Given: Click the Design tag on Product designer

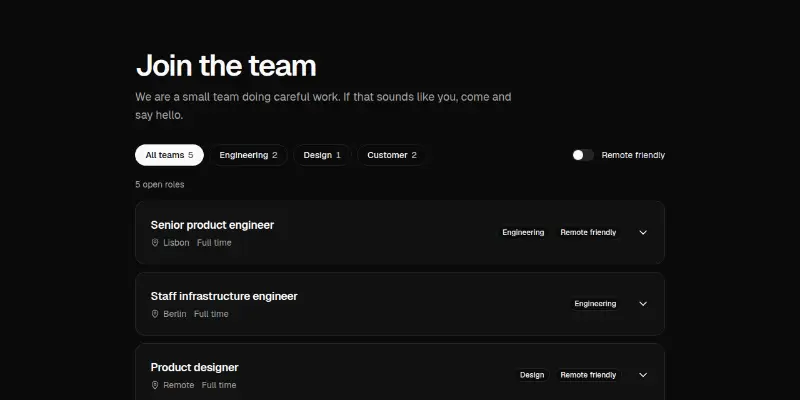Looking at the screenshot, I should (532, 375).
